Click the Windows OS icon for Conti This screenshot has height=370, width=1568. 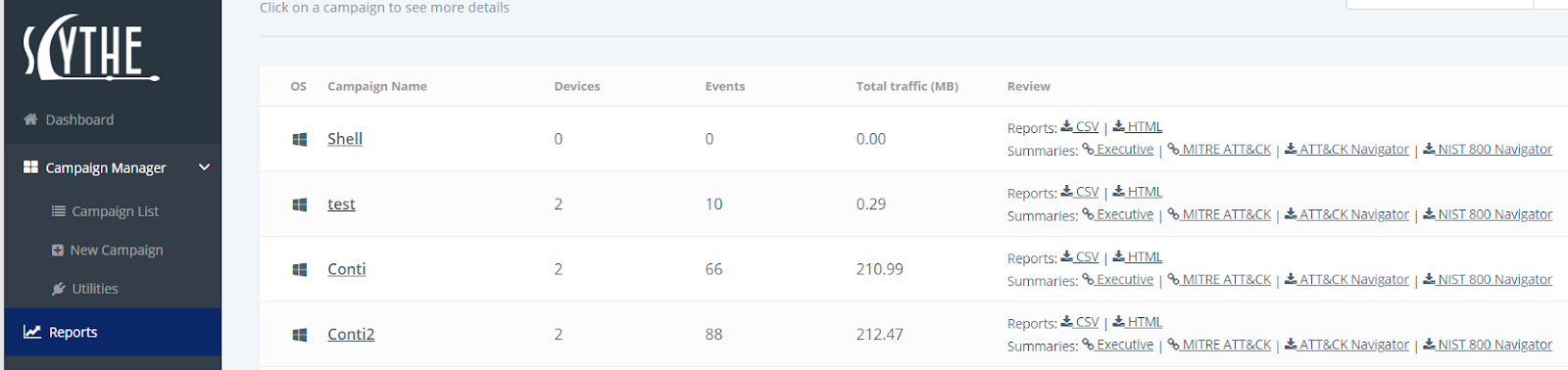point(300,269)
